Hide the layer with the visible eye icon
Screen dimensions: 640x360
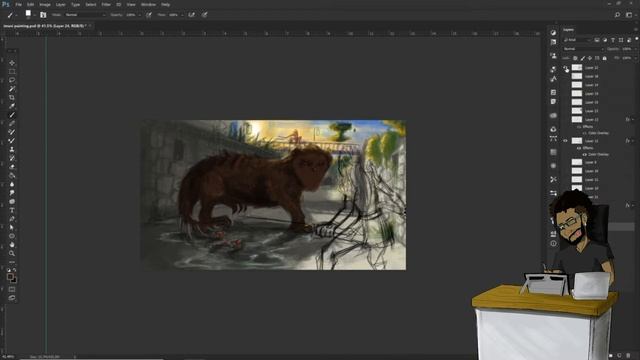566,141
